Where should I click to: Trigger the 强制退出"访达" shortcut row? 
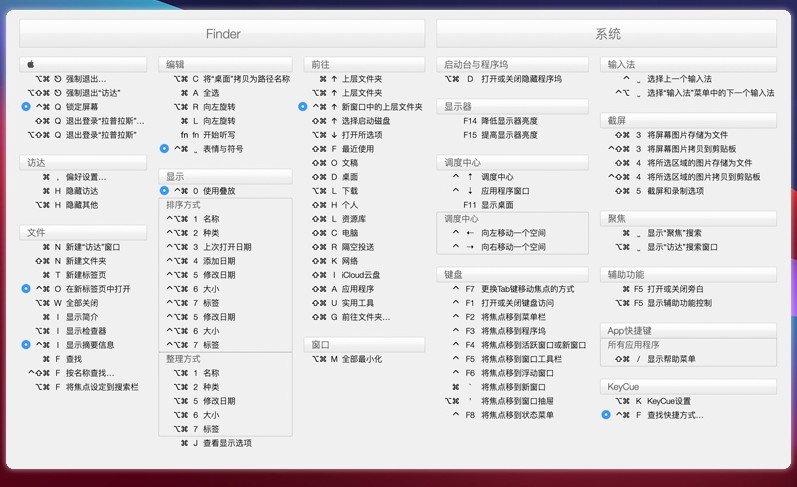pos(74,93)
